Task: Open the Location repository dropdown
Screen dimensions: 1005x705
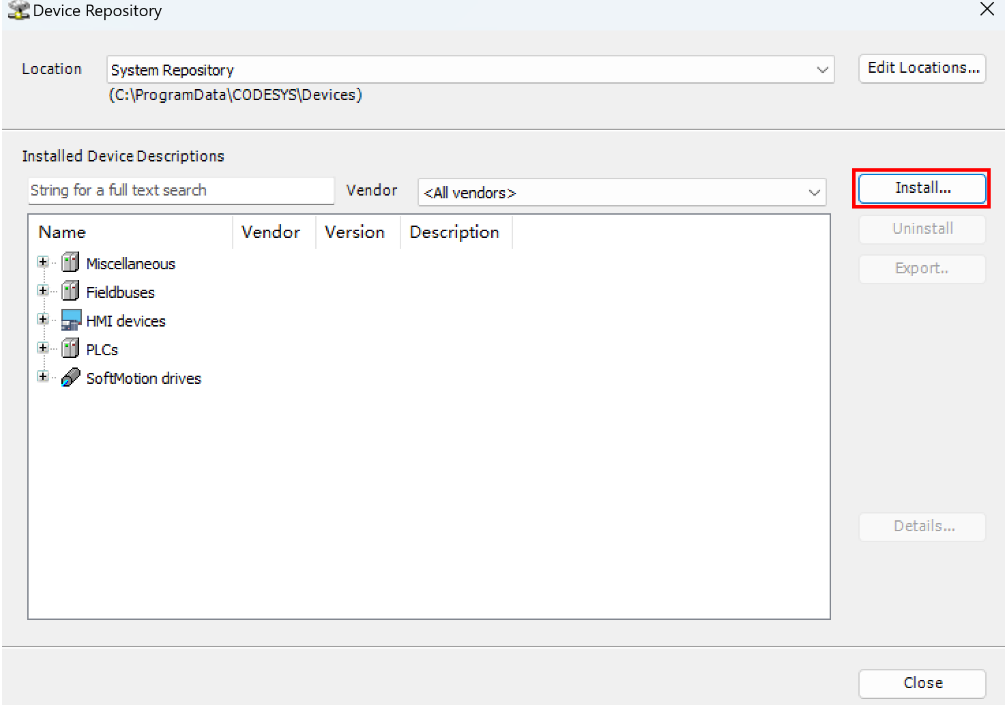Action: pos(822,70)
